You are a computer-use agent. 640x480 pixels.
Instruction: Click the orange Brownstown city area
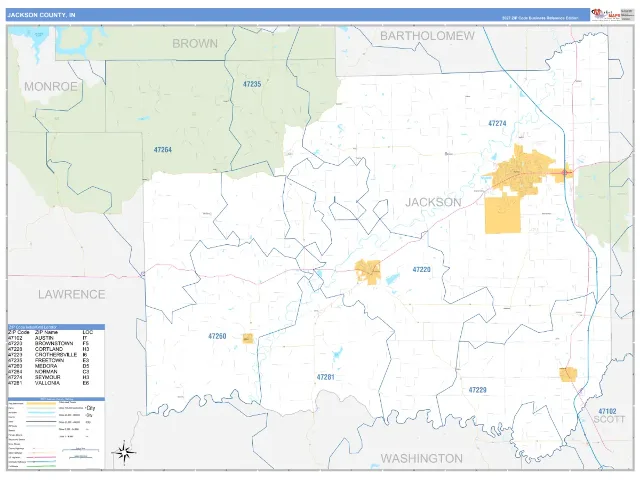click(x=368, y=272)
